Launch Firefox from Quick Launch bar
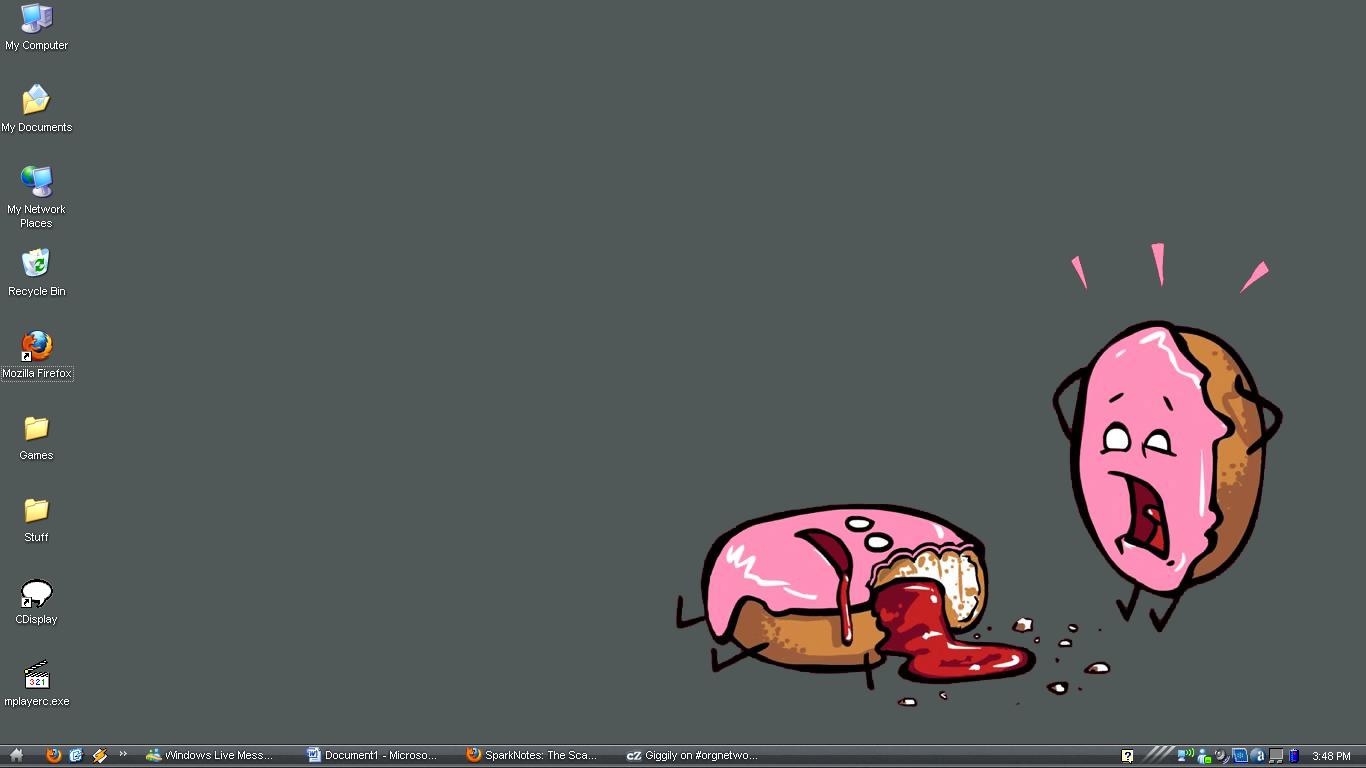 coord(54,755)
